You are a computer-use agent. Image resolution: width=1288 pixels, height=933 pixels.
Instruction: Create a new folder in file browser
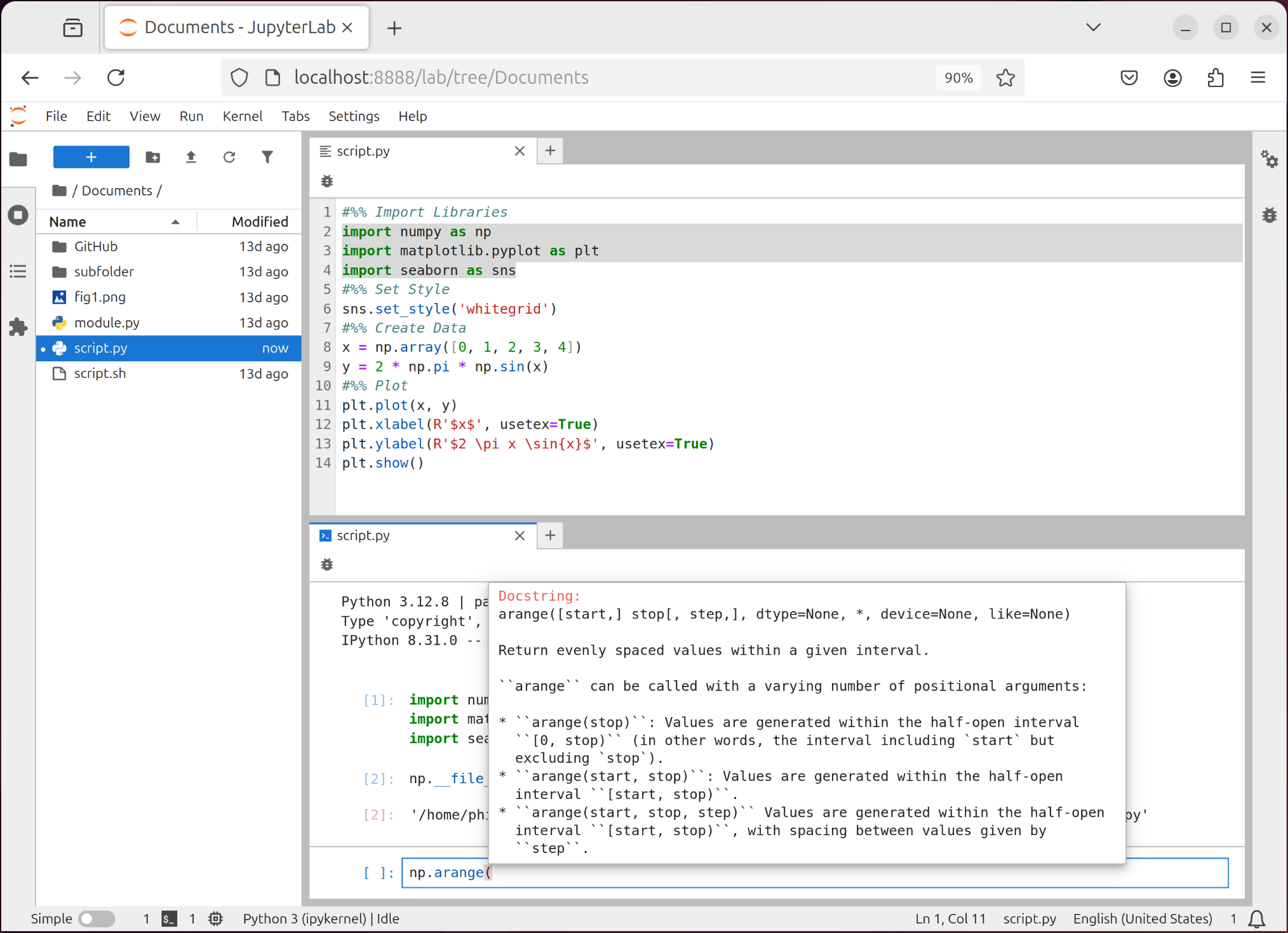[153, 157]
